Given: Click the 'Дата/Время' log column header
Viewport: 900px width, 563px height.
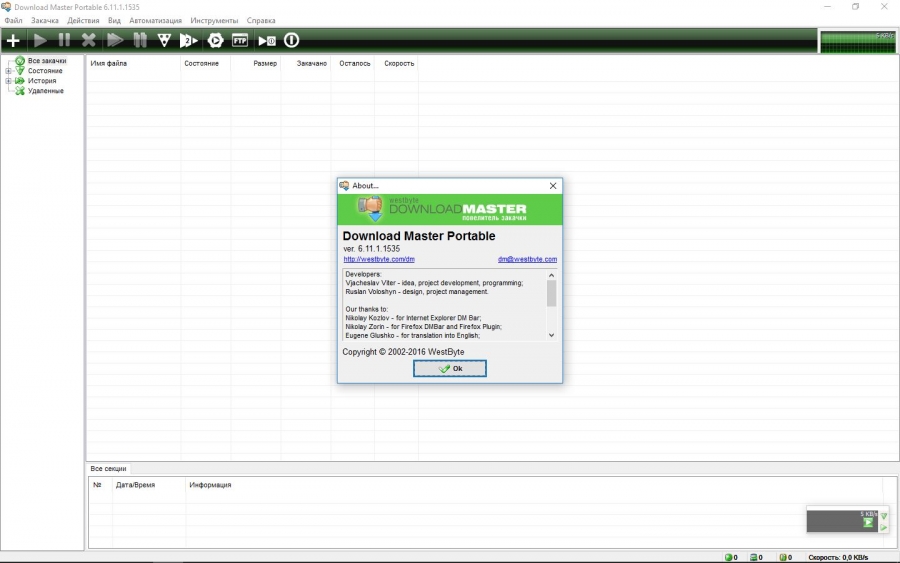Looking at the screenshot, I should pos(149,485).
